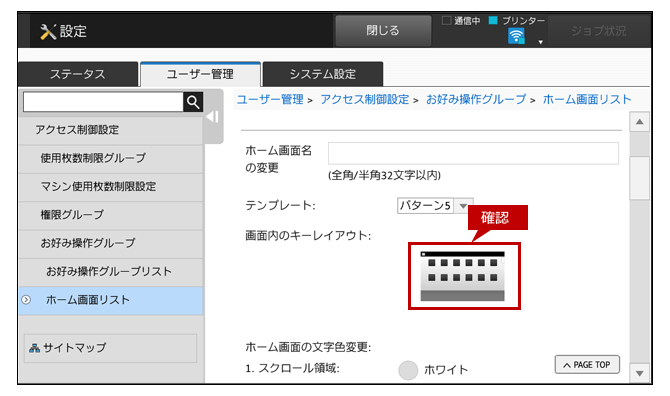
Task: Click the ジョブ状況 button
Action: click(598, 31)
